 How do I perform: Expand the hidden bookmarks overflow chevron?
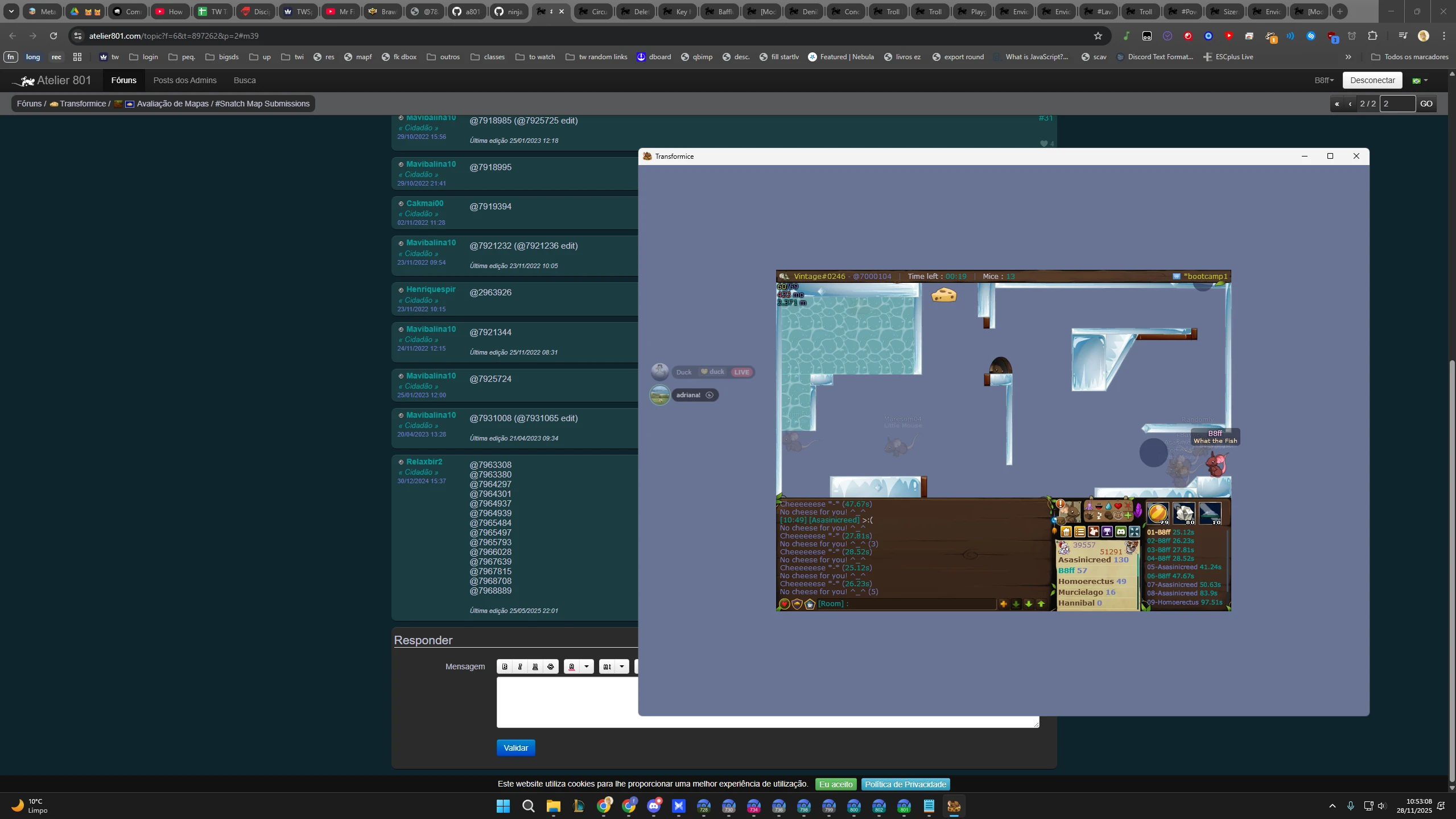pos(1348,57)
